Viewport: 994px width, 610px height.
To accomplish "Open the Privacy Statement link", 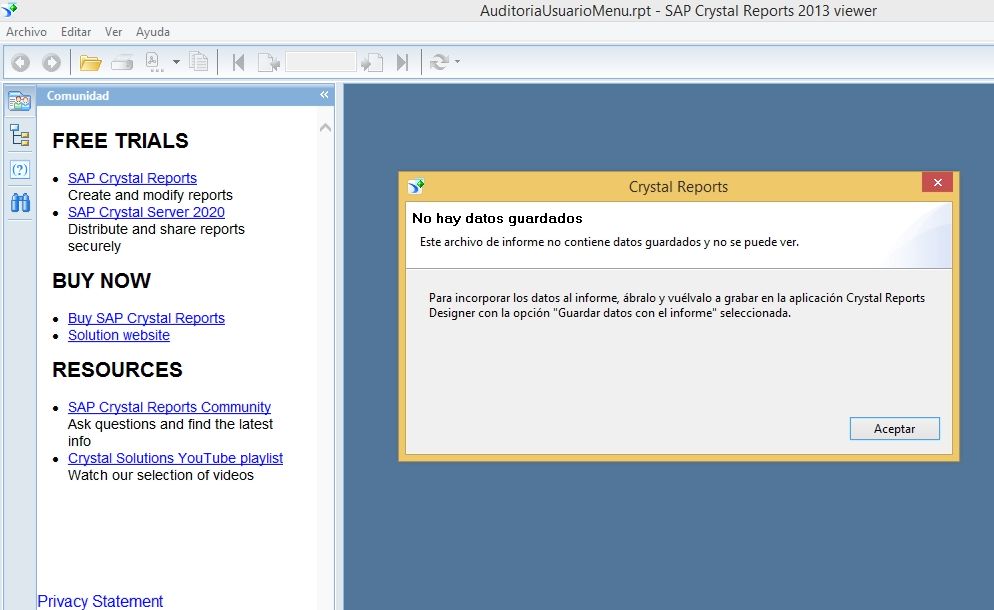I will coord(100,601).
